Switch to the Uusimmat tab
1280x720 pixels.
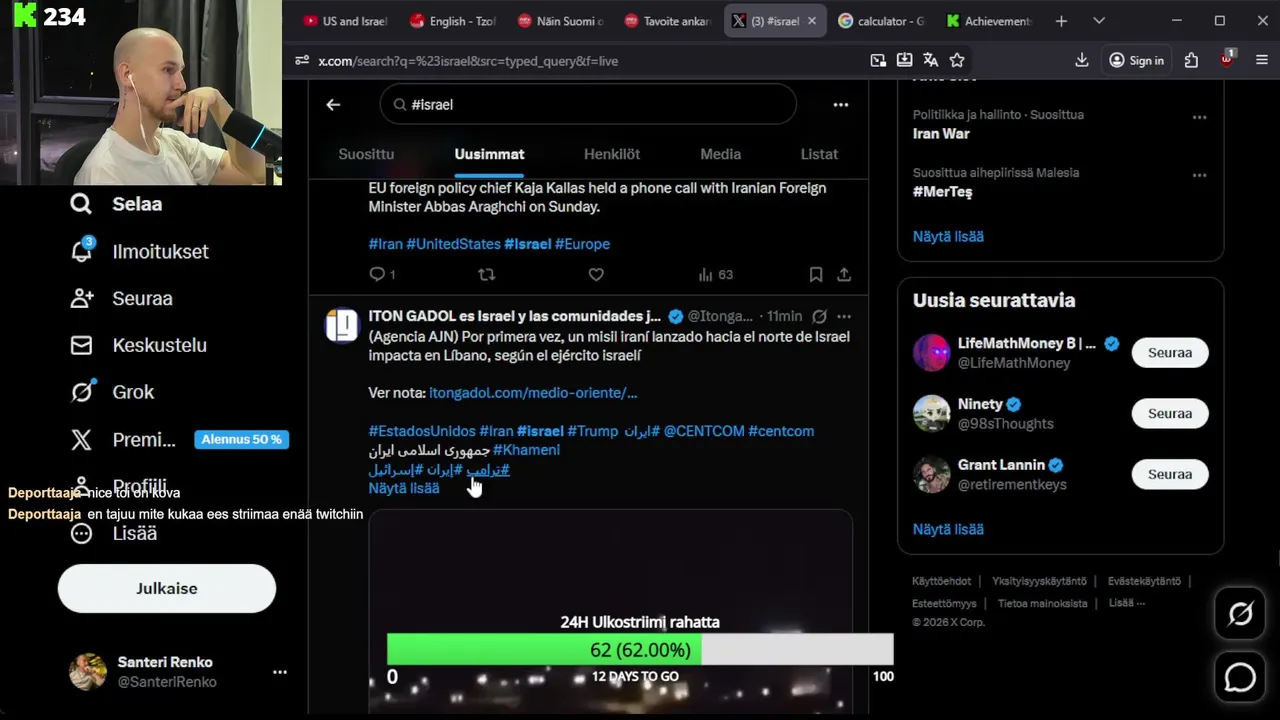coord(489,154)
